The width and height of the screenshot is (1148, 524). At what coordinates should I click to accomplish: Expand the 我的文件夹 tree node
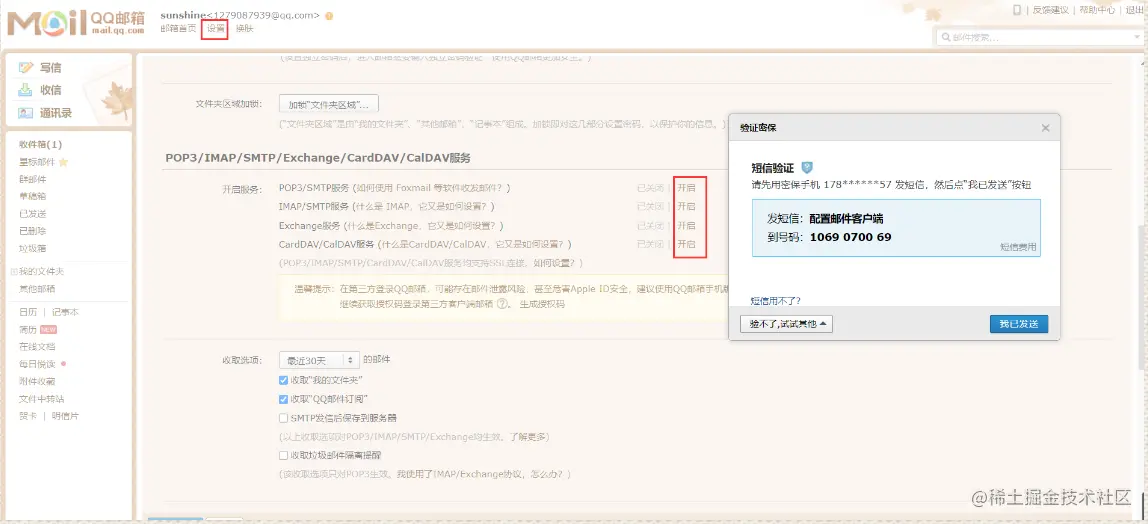14,272
